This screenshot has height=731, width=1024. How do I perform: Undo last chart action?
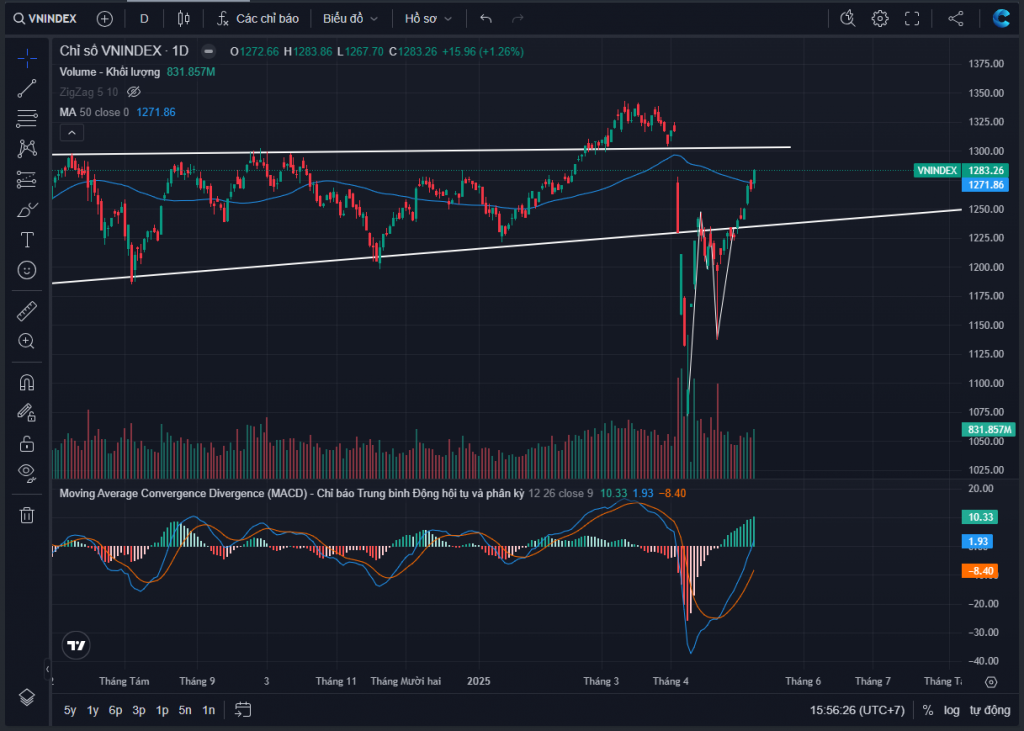(486, 19)
